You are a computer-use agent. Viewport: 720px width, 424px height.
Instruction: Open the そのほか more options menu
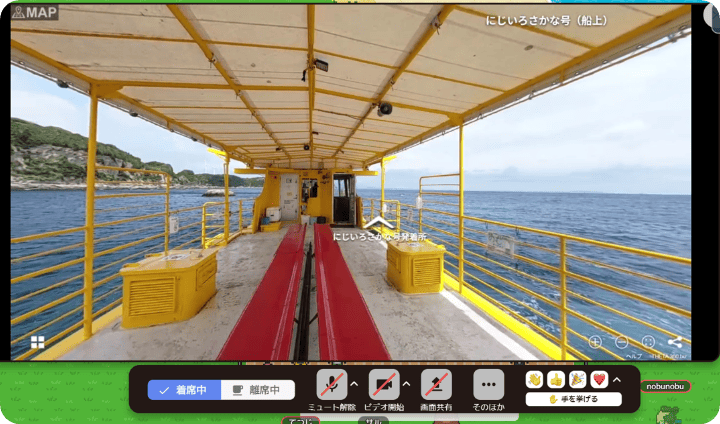pyautogui.click(x=489, y=384)
